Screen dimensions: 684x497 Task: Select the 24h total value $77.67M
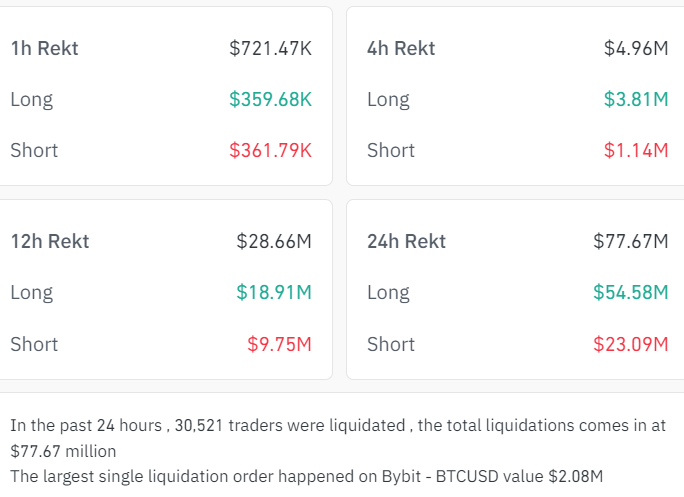click(x=630, y=241)
